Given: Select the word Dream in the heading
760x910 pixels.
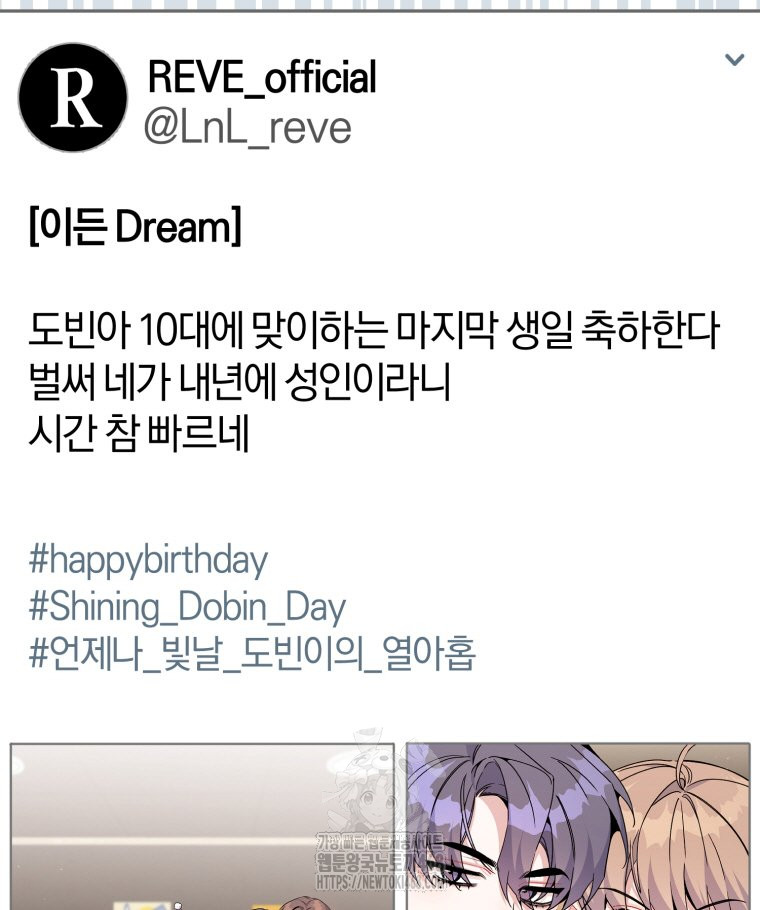Looking at the screenshot, I should coord(173,227).
